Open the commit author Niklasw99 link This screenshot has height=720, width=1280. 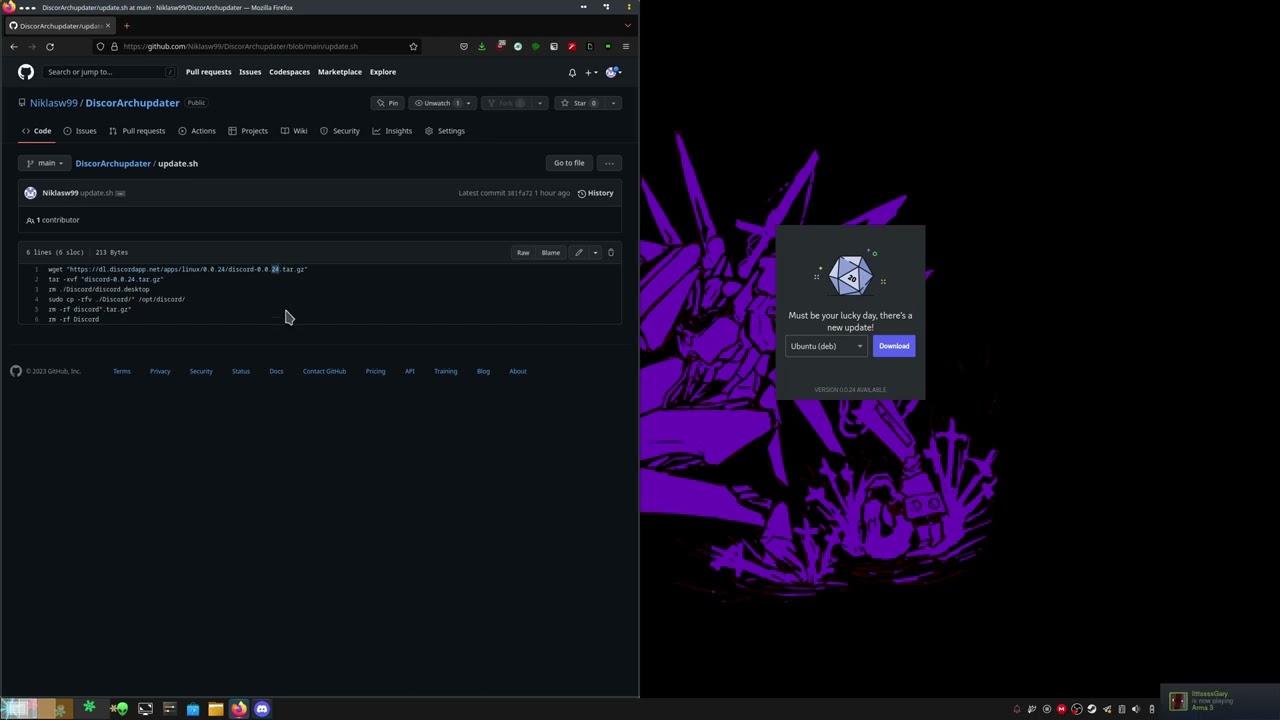click(x=60, y=193)
